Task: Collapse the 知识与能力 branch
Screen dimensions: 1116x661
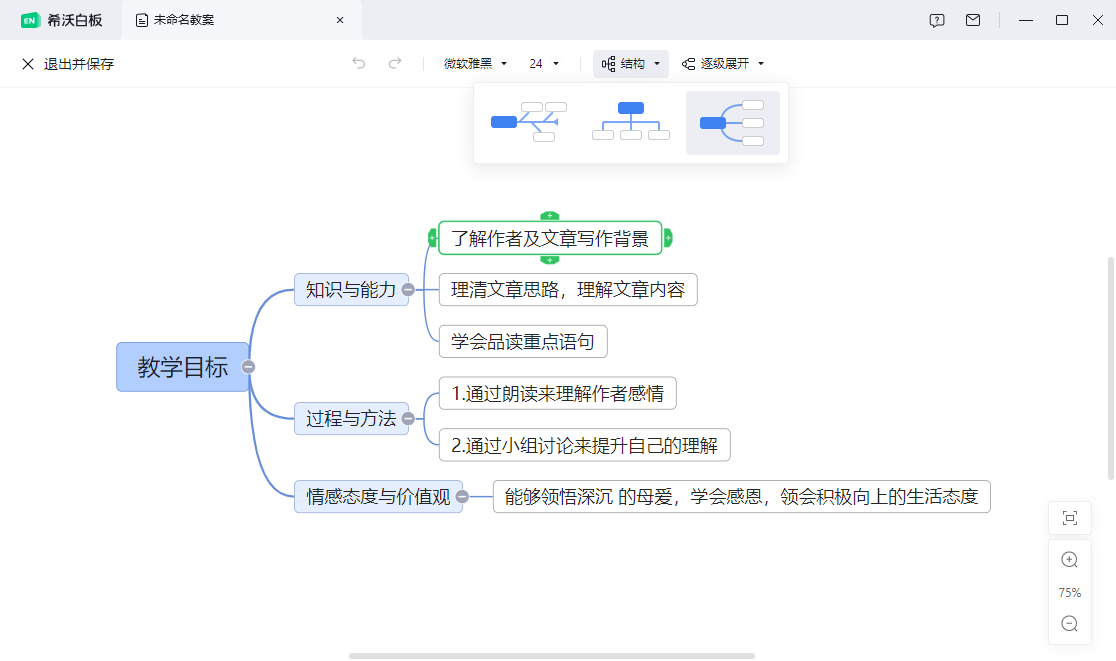Action: pyautogui.click(x=408, y=290)
